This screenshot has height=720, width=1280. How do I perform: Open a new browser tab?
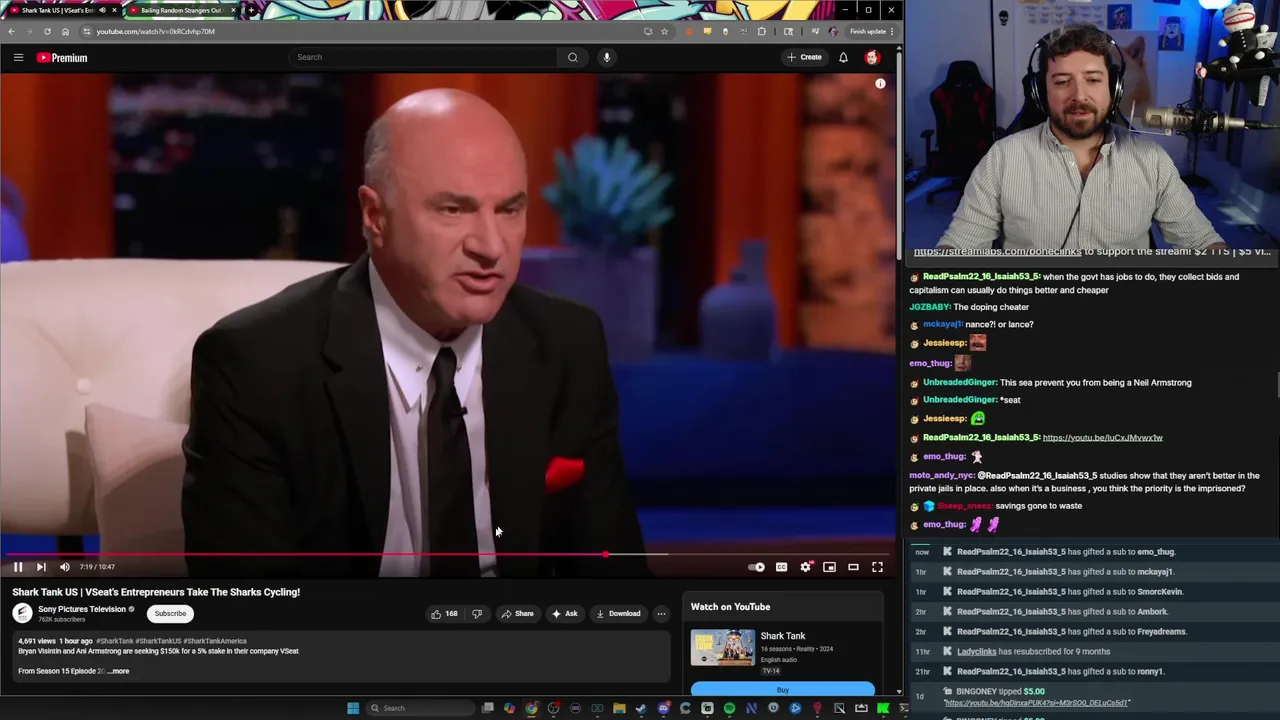pos(250,10)
